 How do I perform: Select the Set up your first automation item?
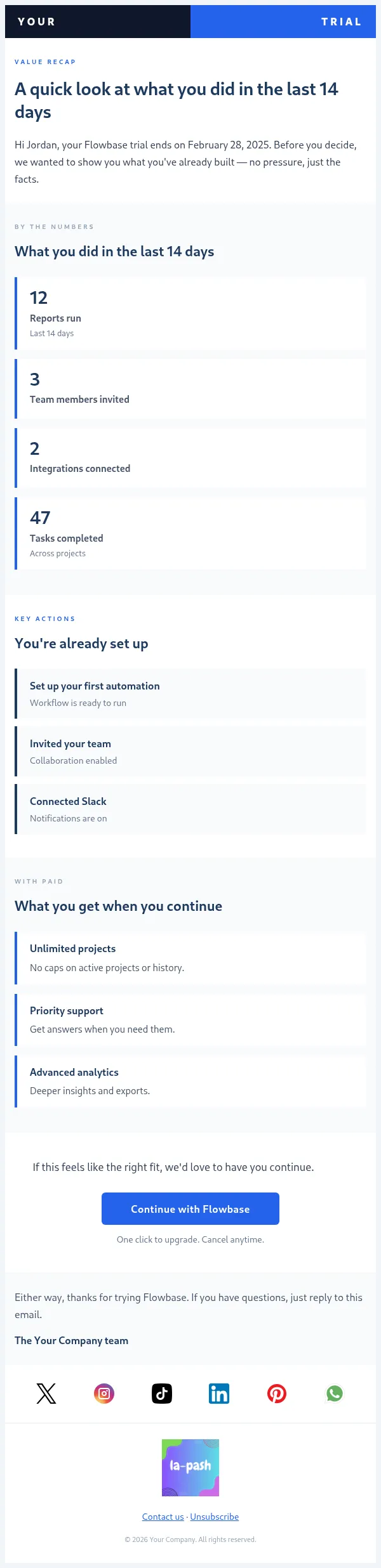click(190, 693)
